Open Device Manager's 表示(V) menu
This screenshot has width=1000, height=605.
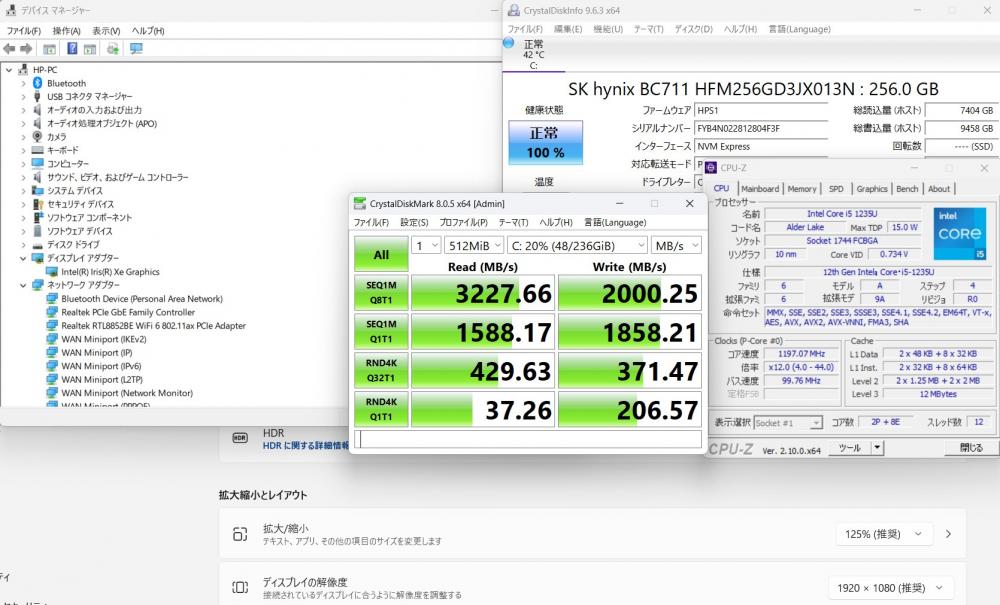pos(106,31)
